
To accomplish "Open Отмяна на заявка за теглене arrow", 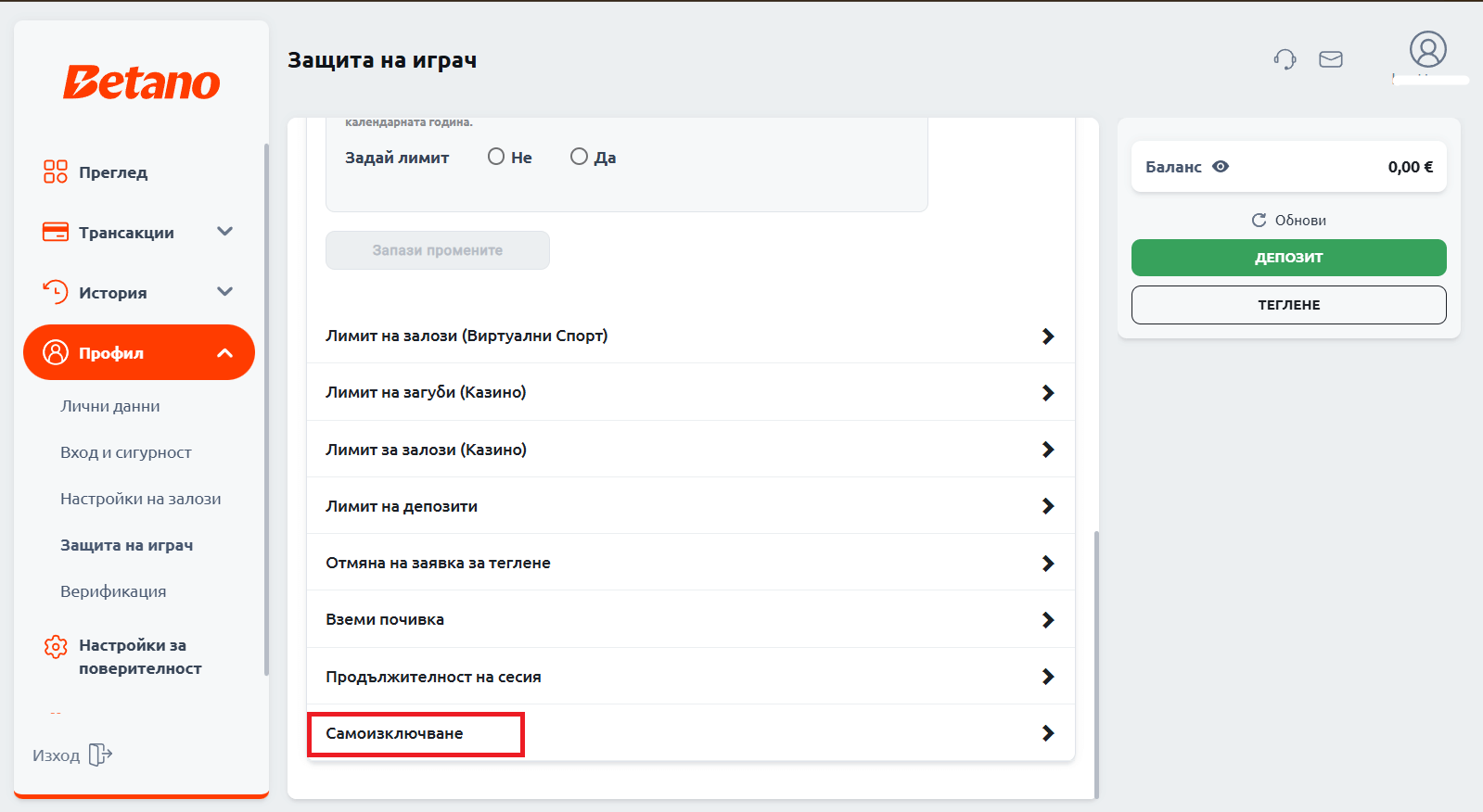I will tap(1048, 564).
